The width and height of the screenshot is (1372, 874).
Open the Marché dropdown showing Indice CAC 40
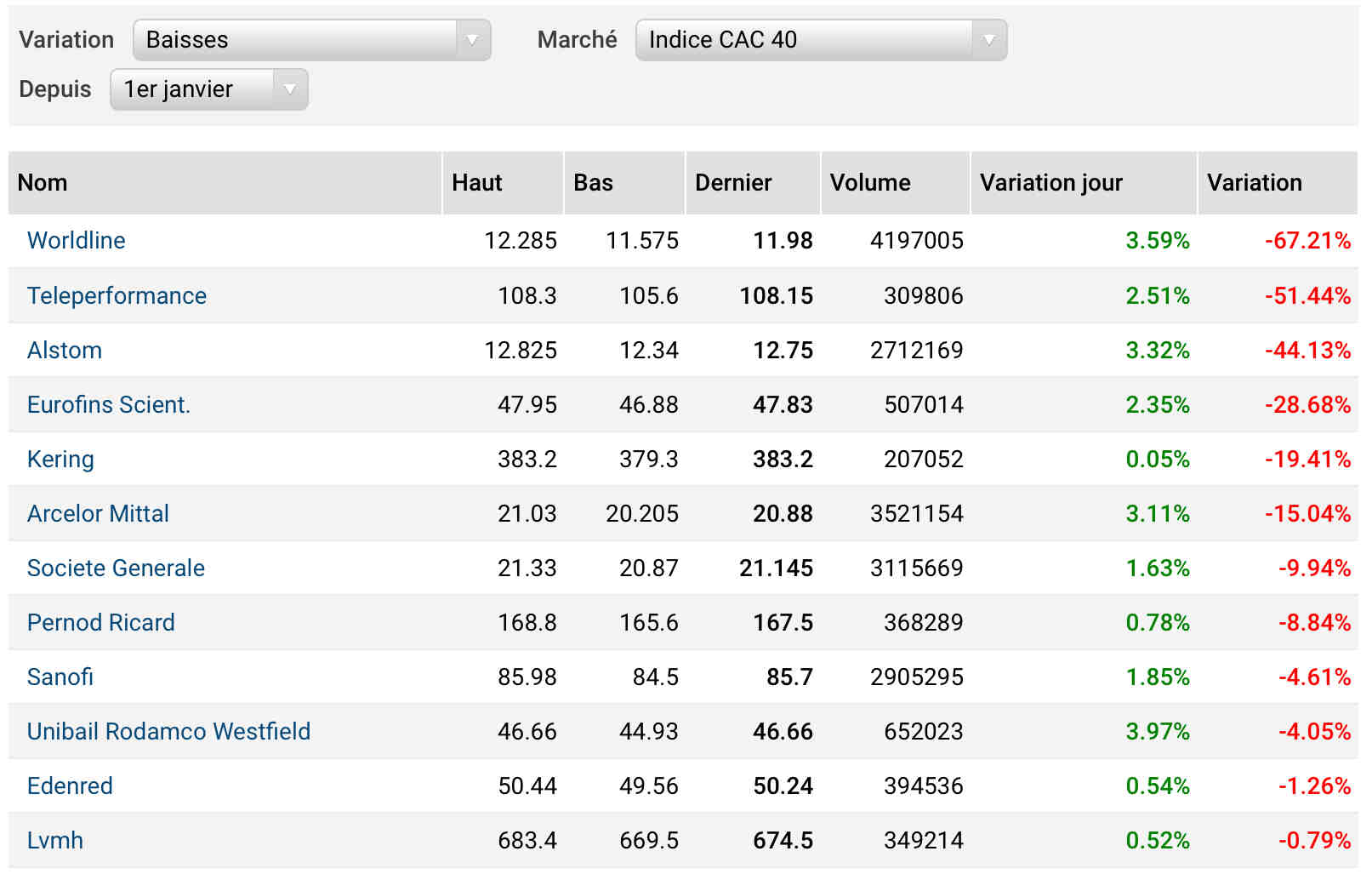821,40
